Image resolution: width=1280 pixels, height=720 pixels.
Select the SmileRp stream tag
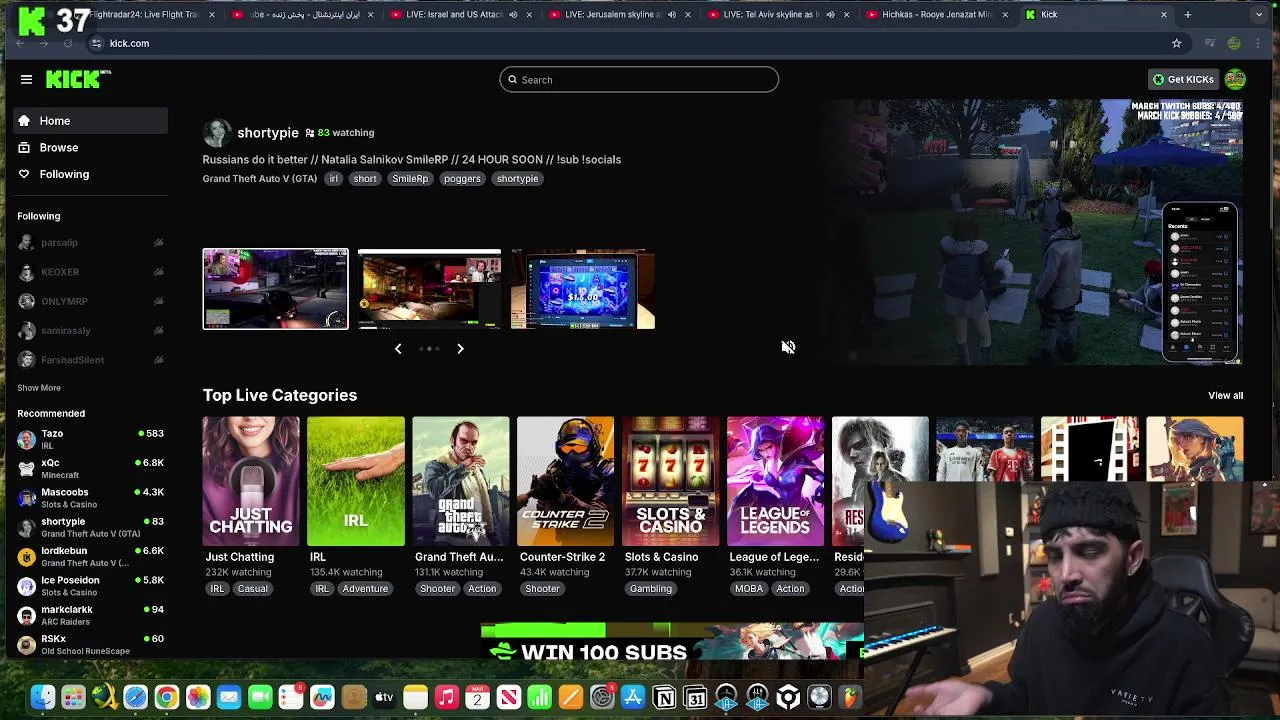pyautogui.click(x=410, y=179)
